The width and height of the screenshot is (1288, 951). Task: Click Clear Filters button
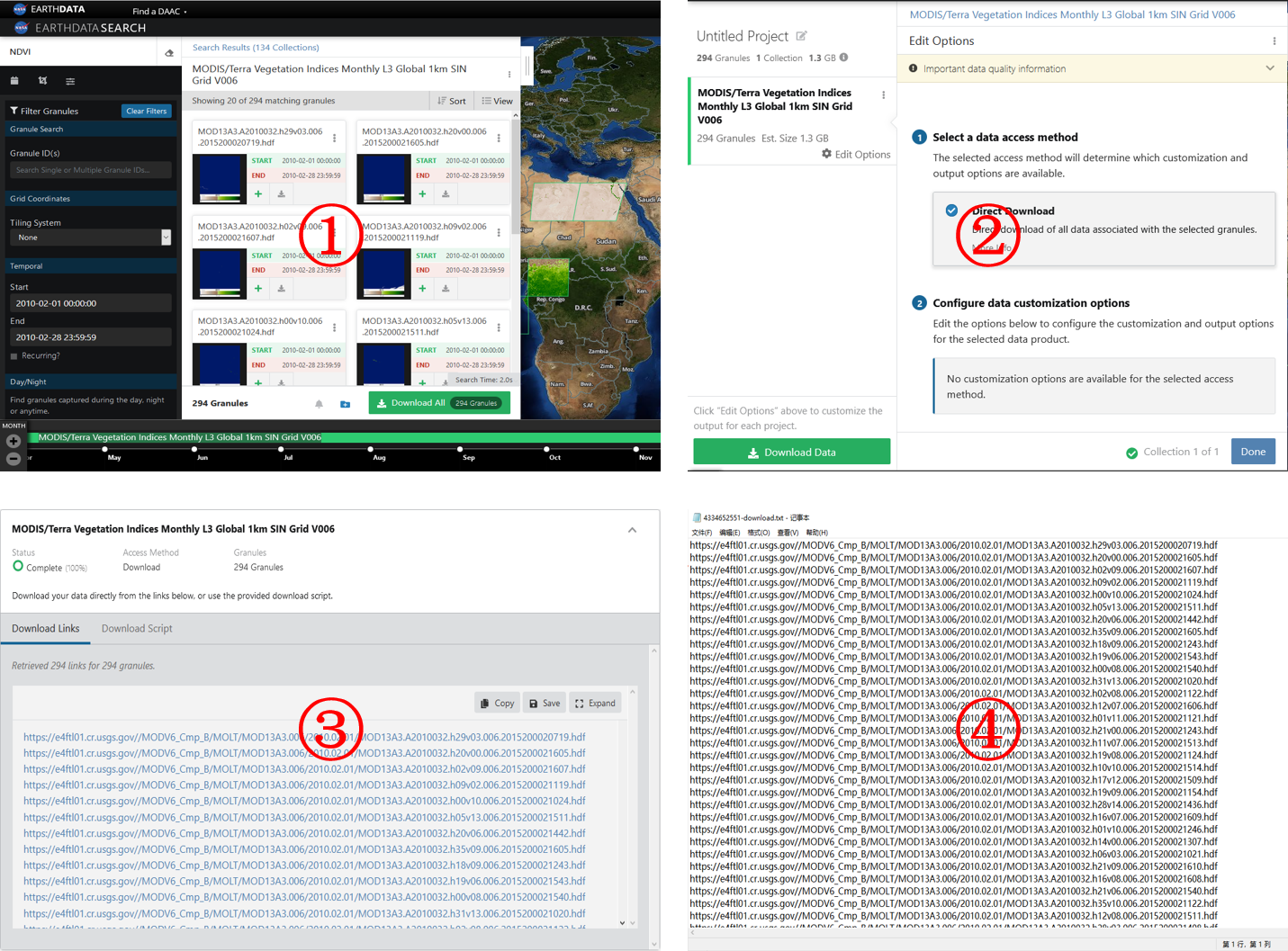pos(146,111)
